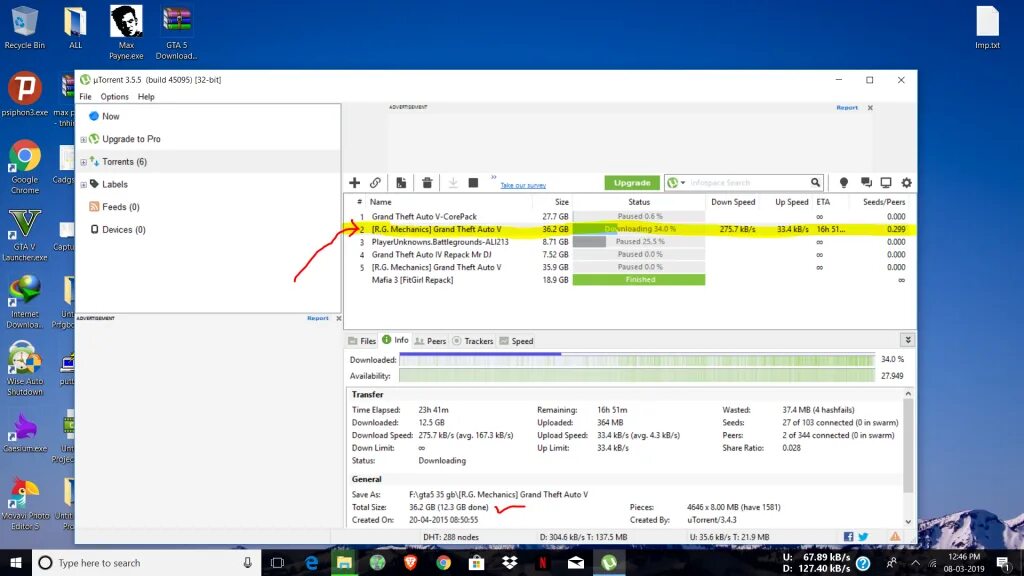
Task: Open the Imp.txt desktop file
Action: coord(987,27)
